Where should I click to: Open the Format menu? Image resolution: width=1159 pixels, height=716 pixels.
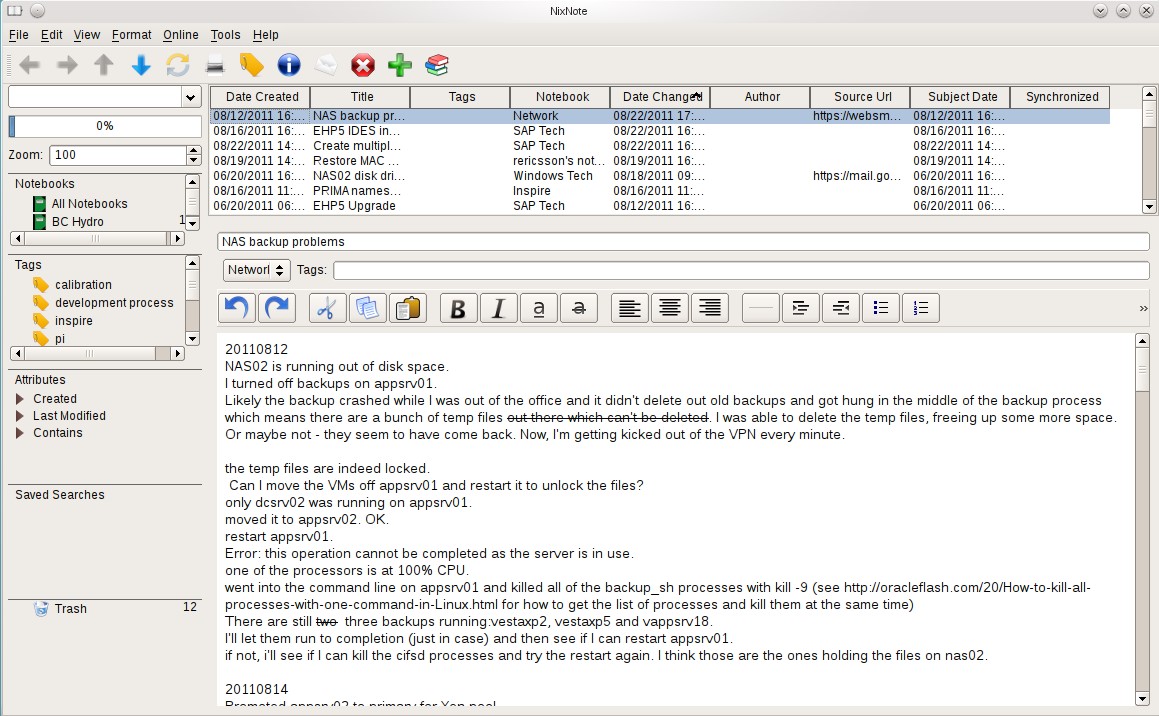pyautogui.click(x=131, y=35)
